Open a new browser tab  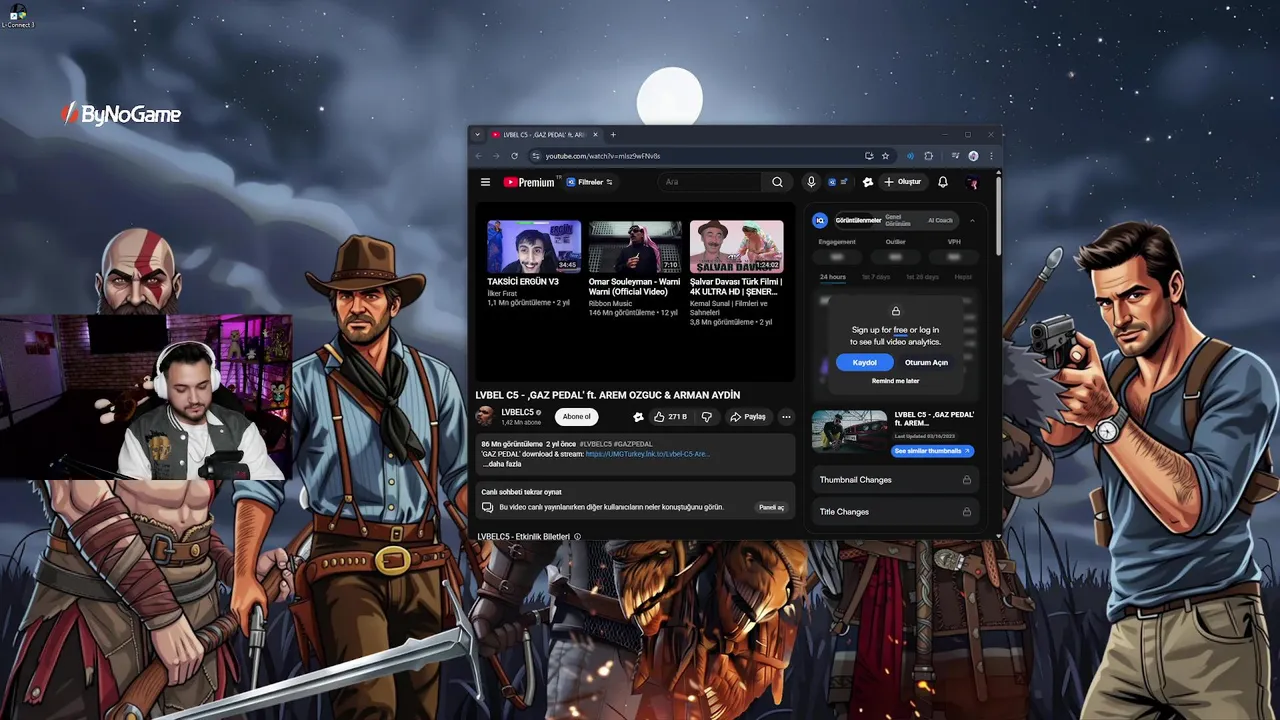pyautogui.click(x=613, y=134)
